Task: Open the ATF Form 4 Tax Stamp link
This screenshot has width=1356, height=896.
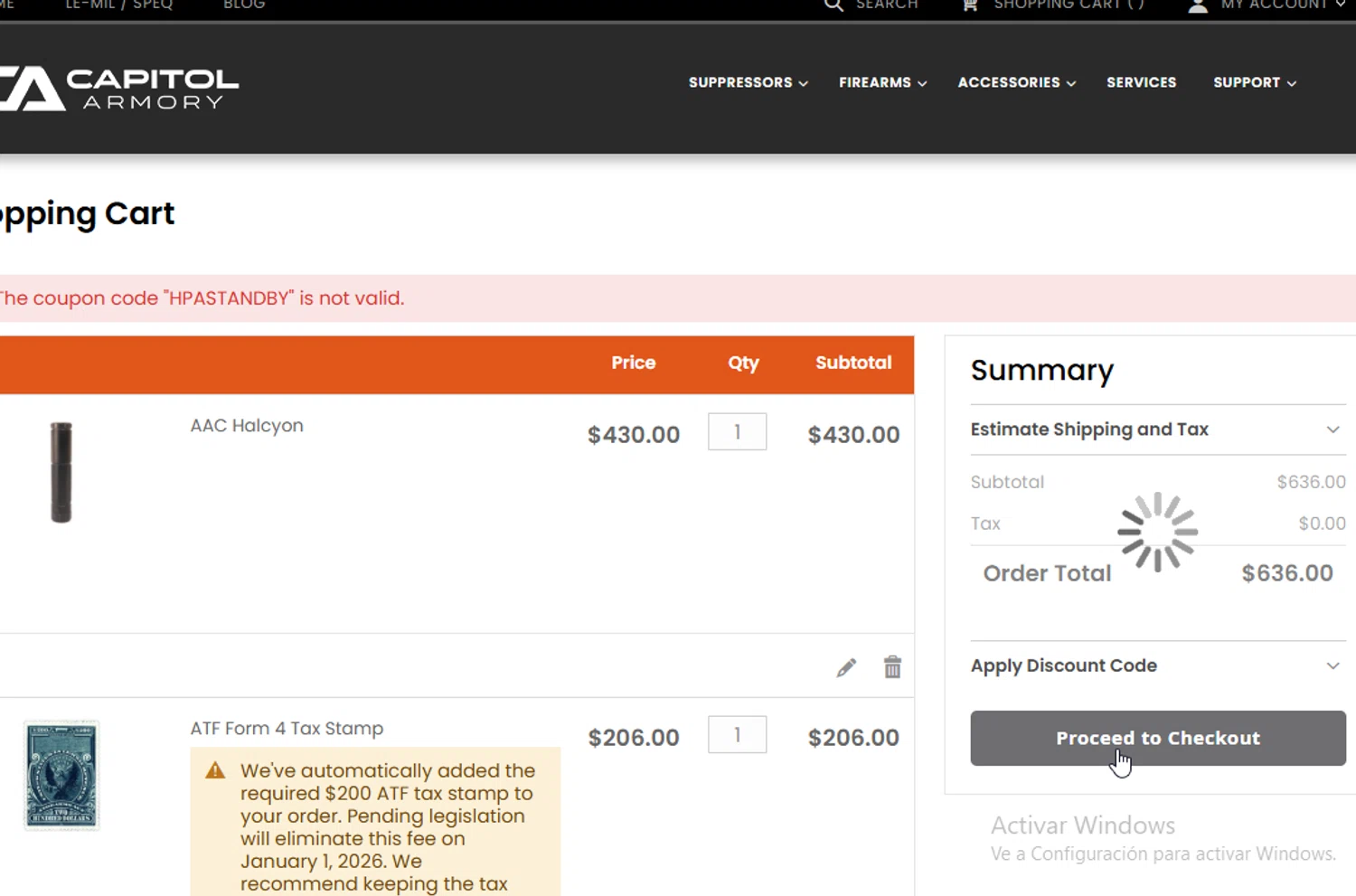Action: coord(287,729)
